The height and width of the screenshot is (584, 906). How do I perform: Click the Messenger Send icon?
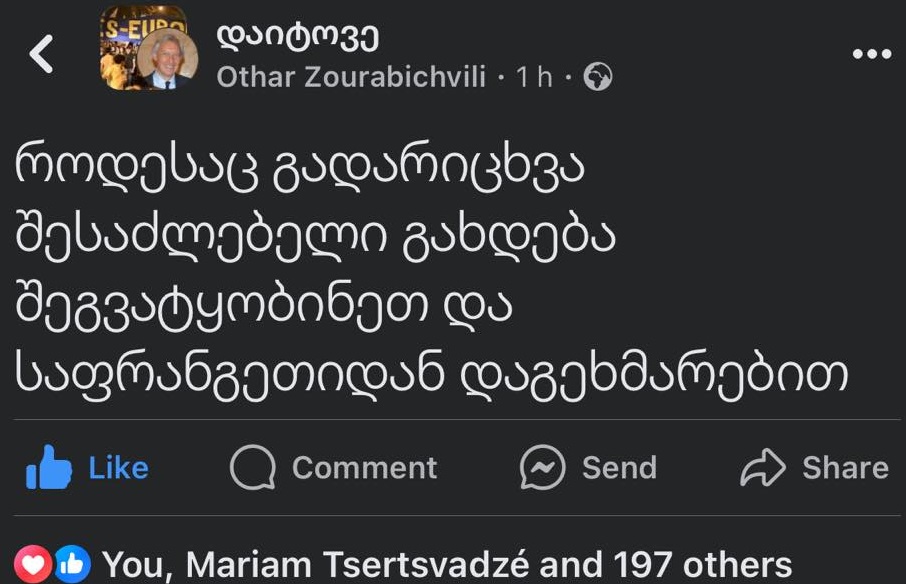point(543,468)
